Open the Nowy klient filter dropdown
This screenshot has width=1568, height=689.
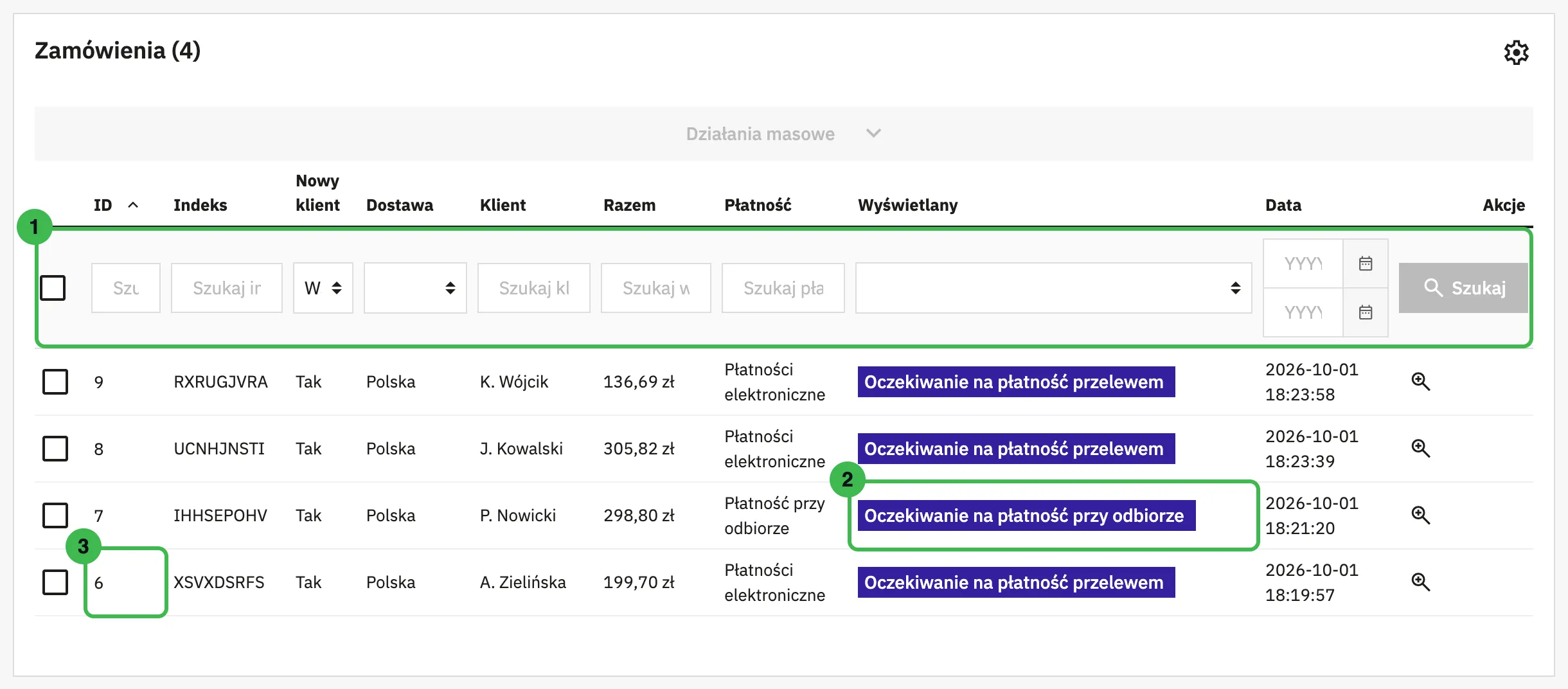click(x=323, y=288)
